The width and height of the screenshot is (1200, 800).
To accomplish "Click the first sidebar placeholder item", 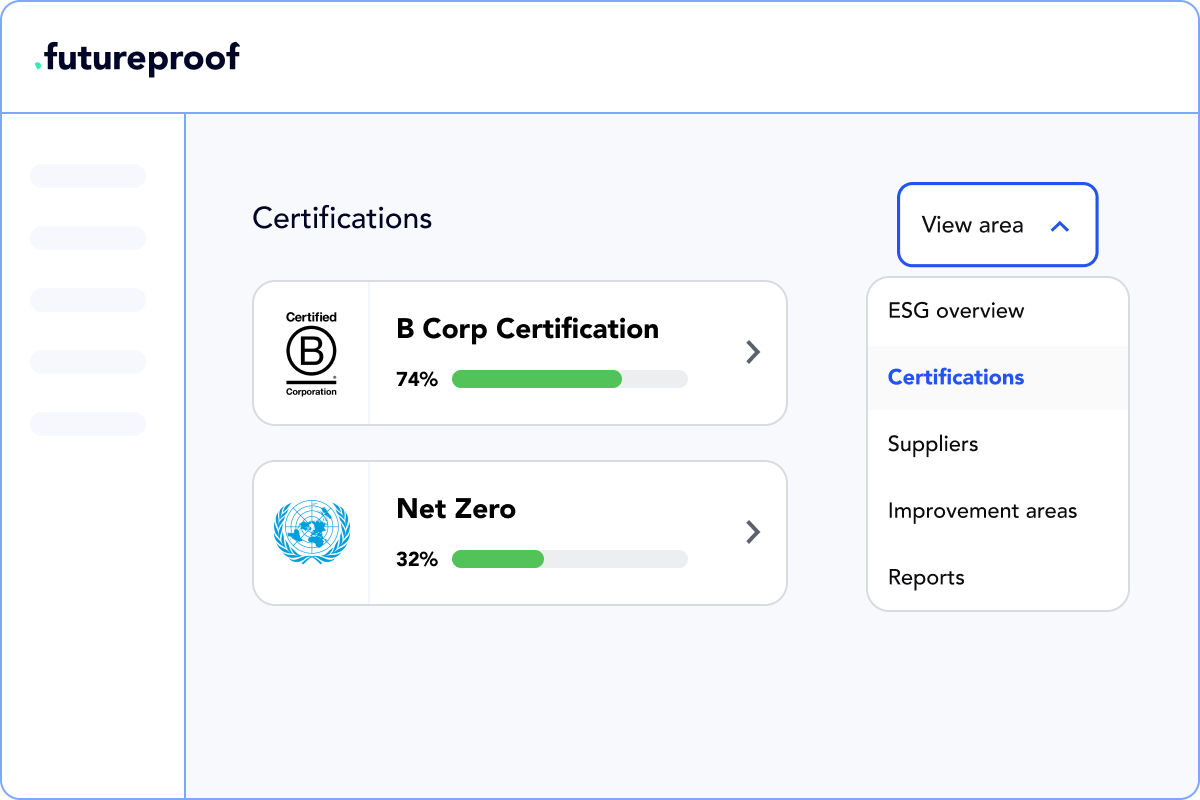I will (x=88, y=176).
